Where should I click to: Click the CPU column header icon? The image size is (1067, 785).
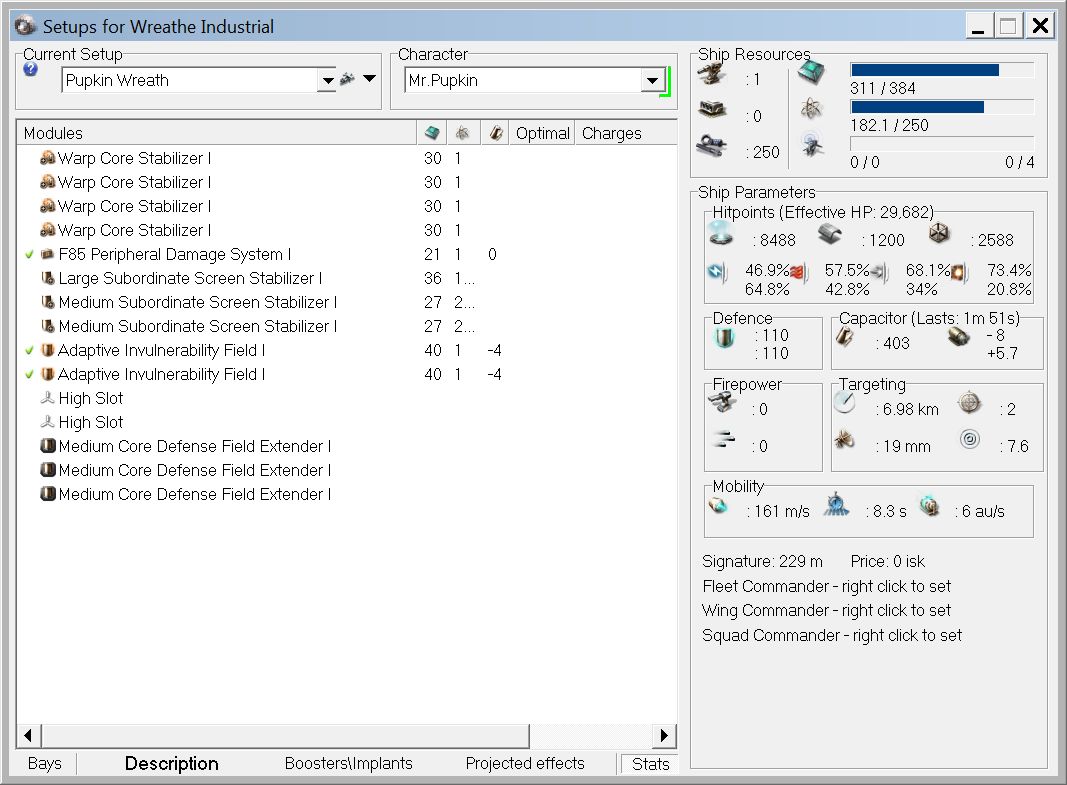click(432, 133)
